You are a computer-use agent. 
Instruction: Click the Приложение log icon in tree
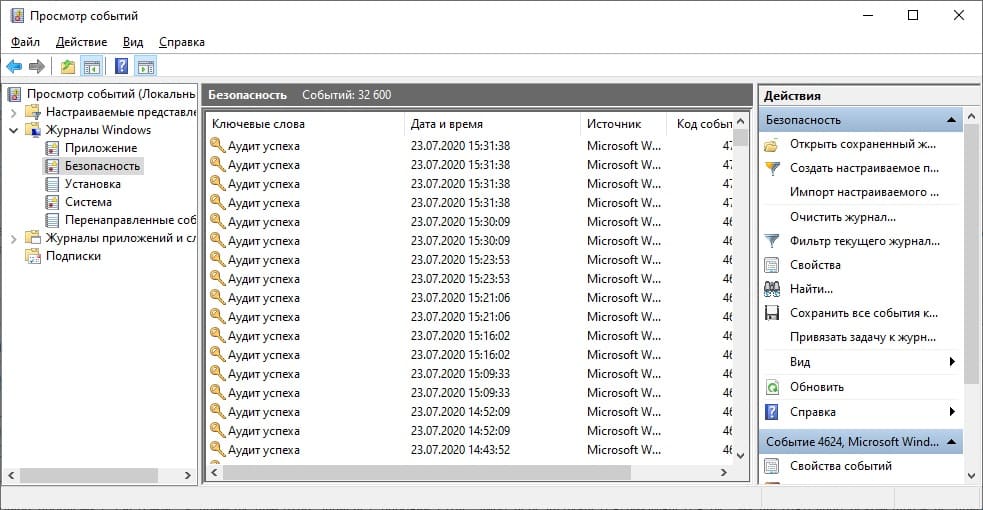(53, 148)
